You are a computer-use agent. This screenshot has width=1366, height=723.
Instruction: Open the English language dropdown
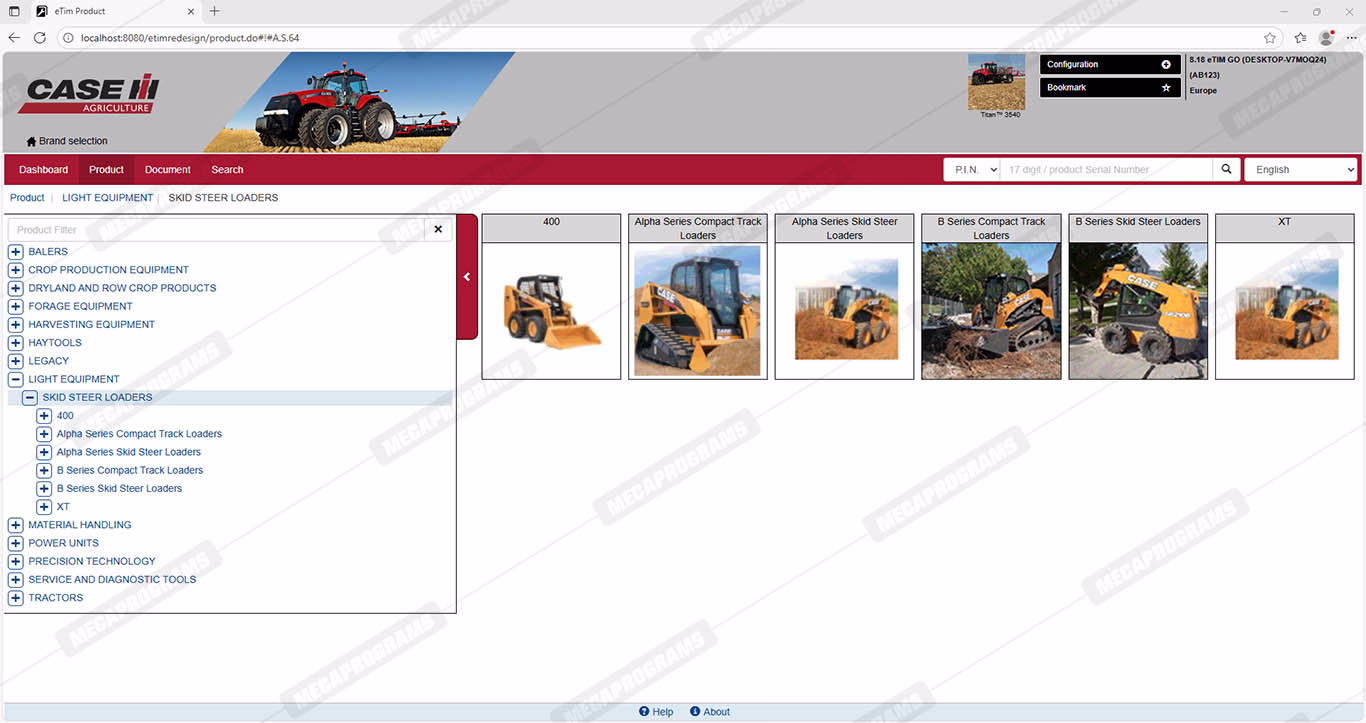tap(1300, 170)
